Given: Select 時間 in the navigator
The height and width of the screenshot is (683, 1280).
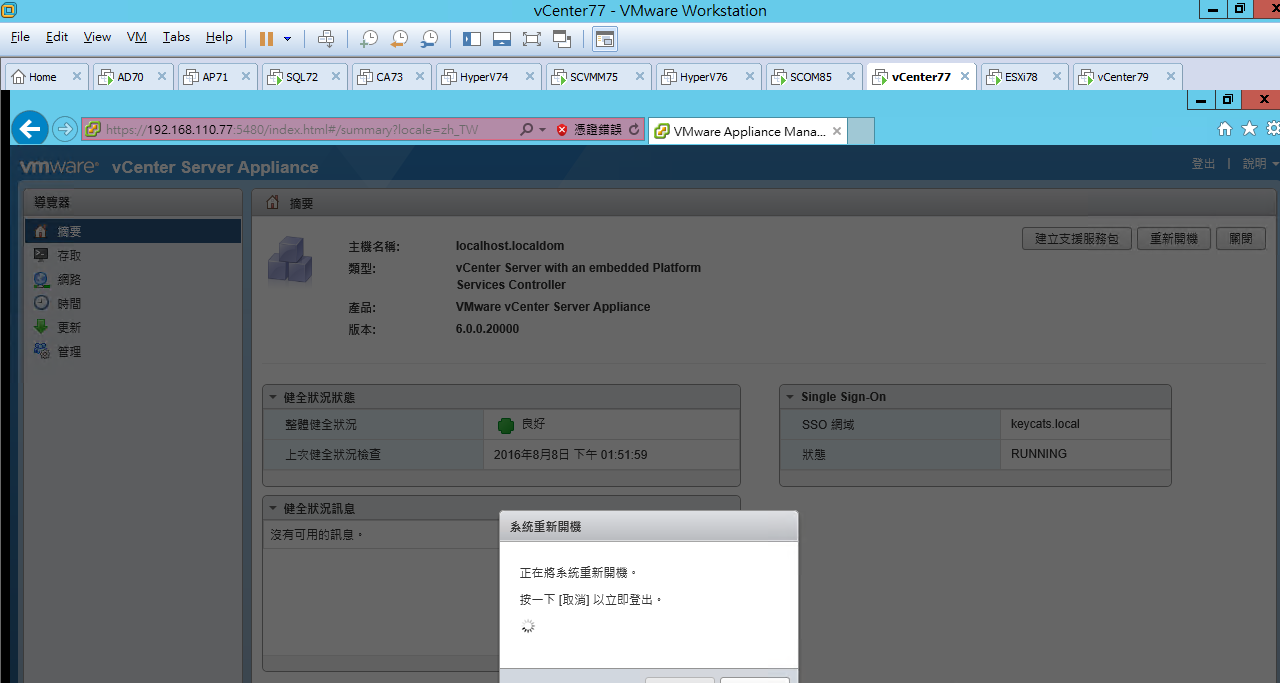Looking at the screenshot, I should pyautogui.click(x=133, y=303).
